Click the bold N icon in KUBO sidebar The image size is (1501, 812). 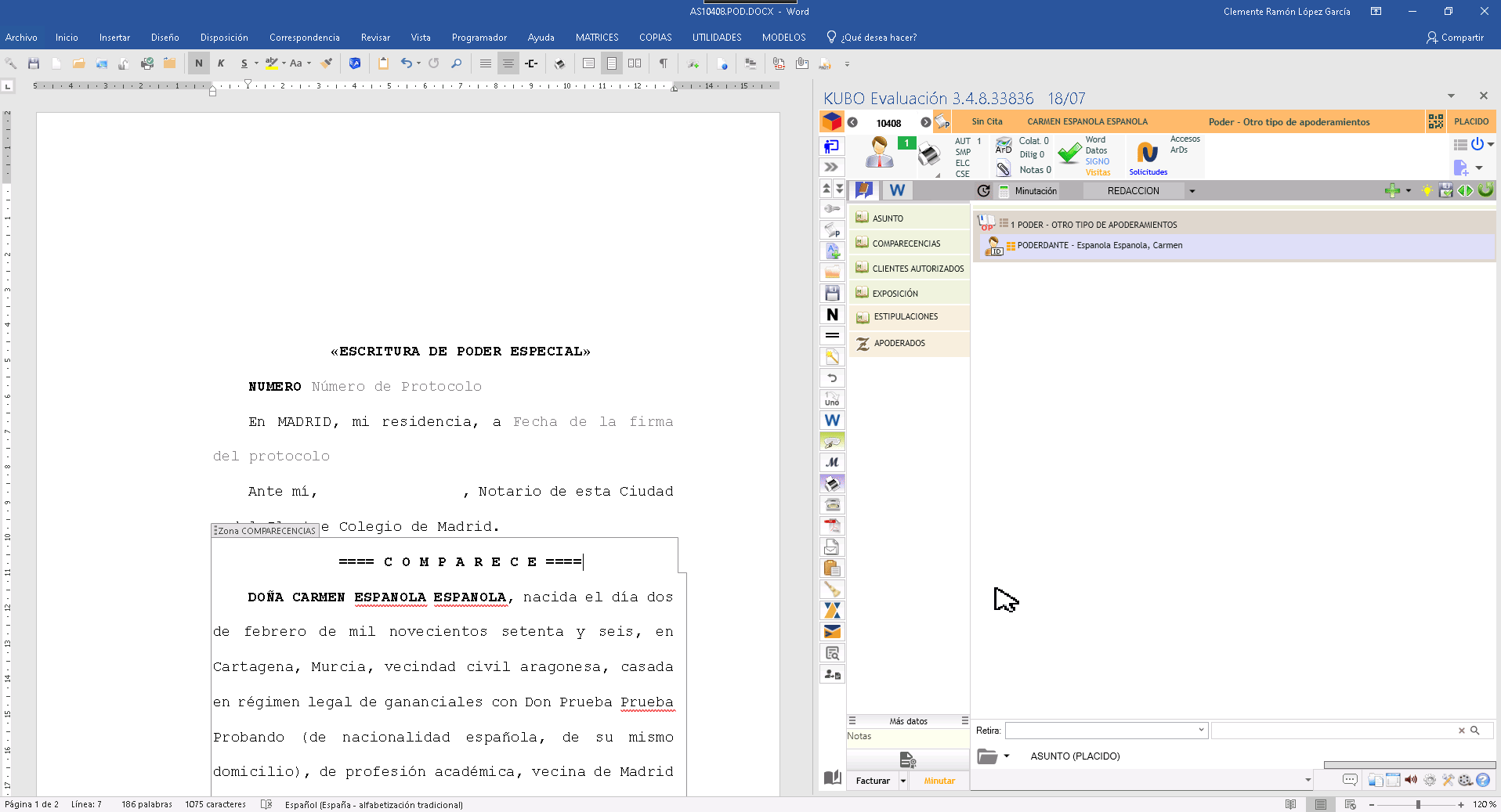(832, 315)
